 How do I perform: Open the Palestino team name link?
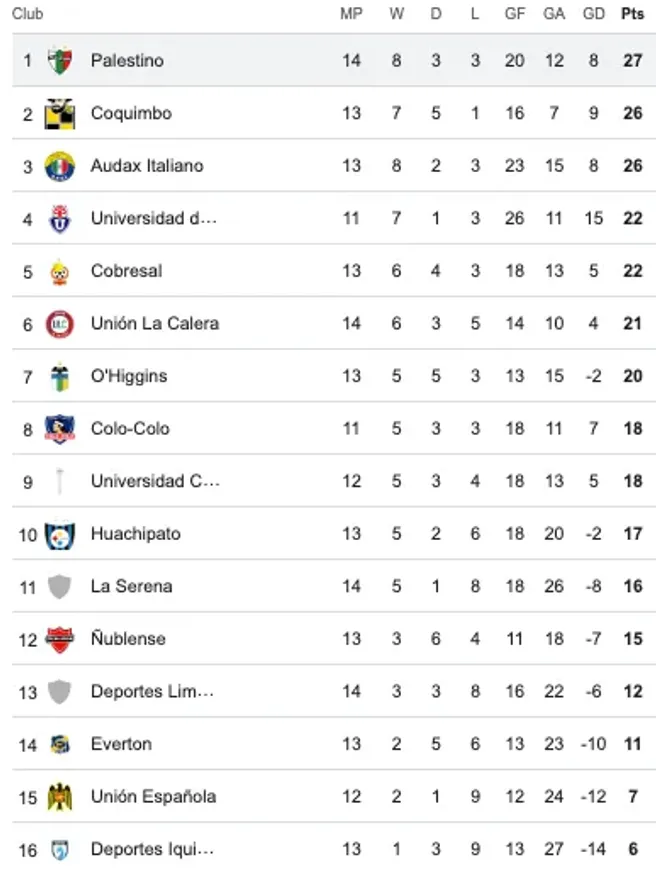coord(127,61)
